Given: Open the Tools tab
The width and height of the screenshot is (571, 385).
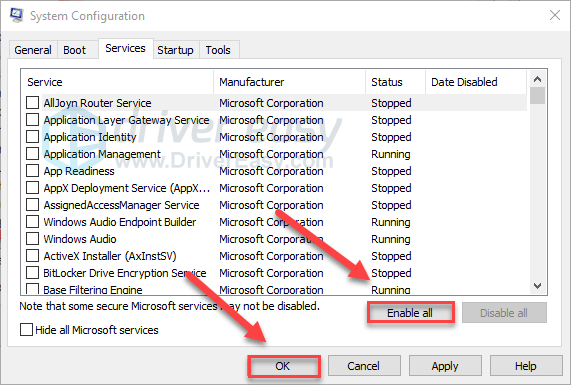Looking at the screenshot, I should (x=218, y=50).
